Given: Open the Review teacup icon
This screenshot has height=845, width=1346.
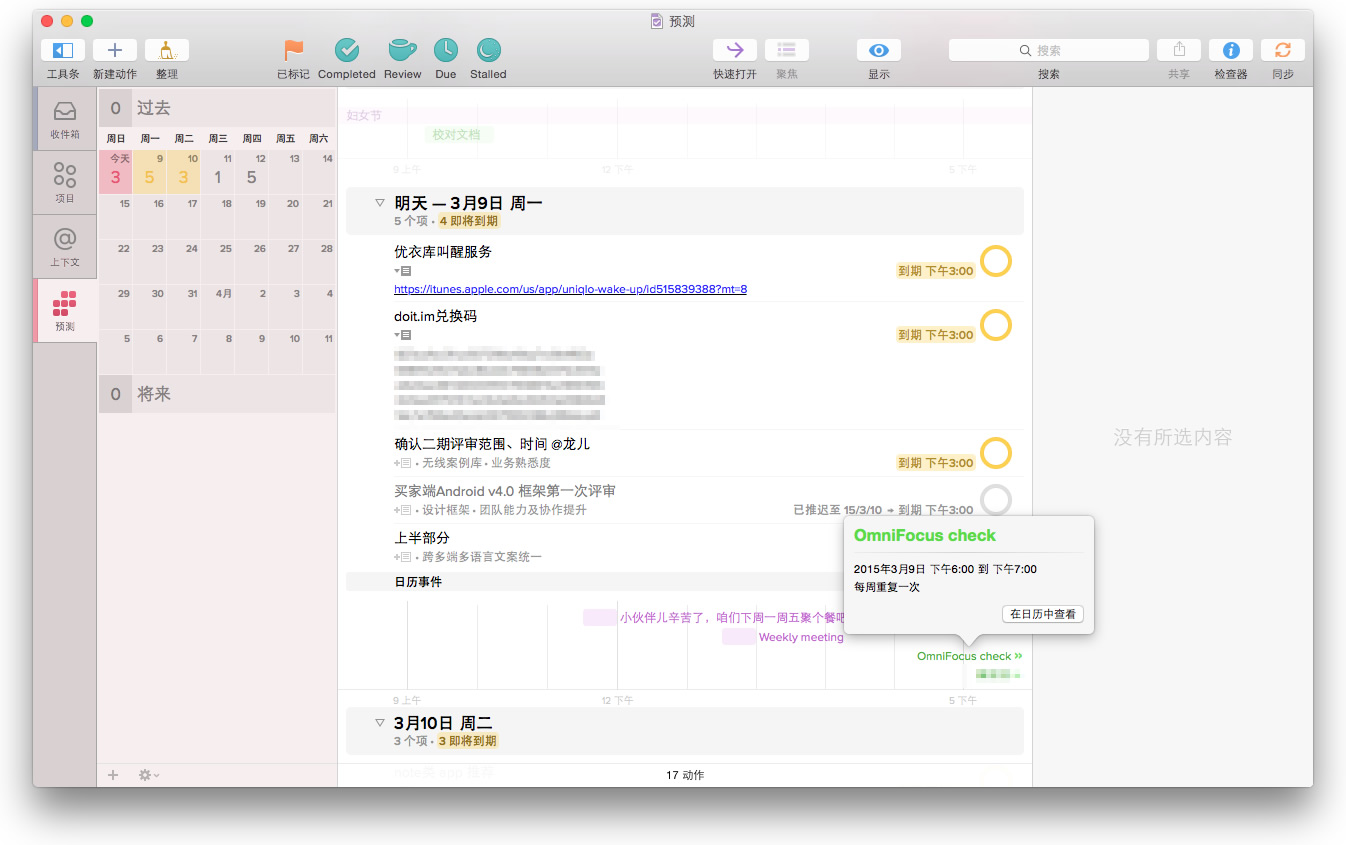Looking at the screenshot, I should [402, 51].
